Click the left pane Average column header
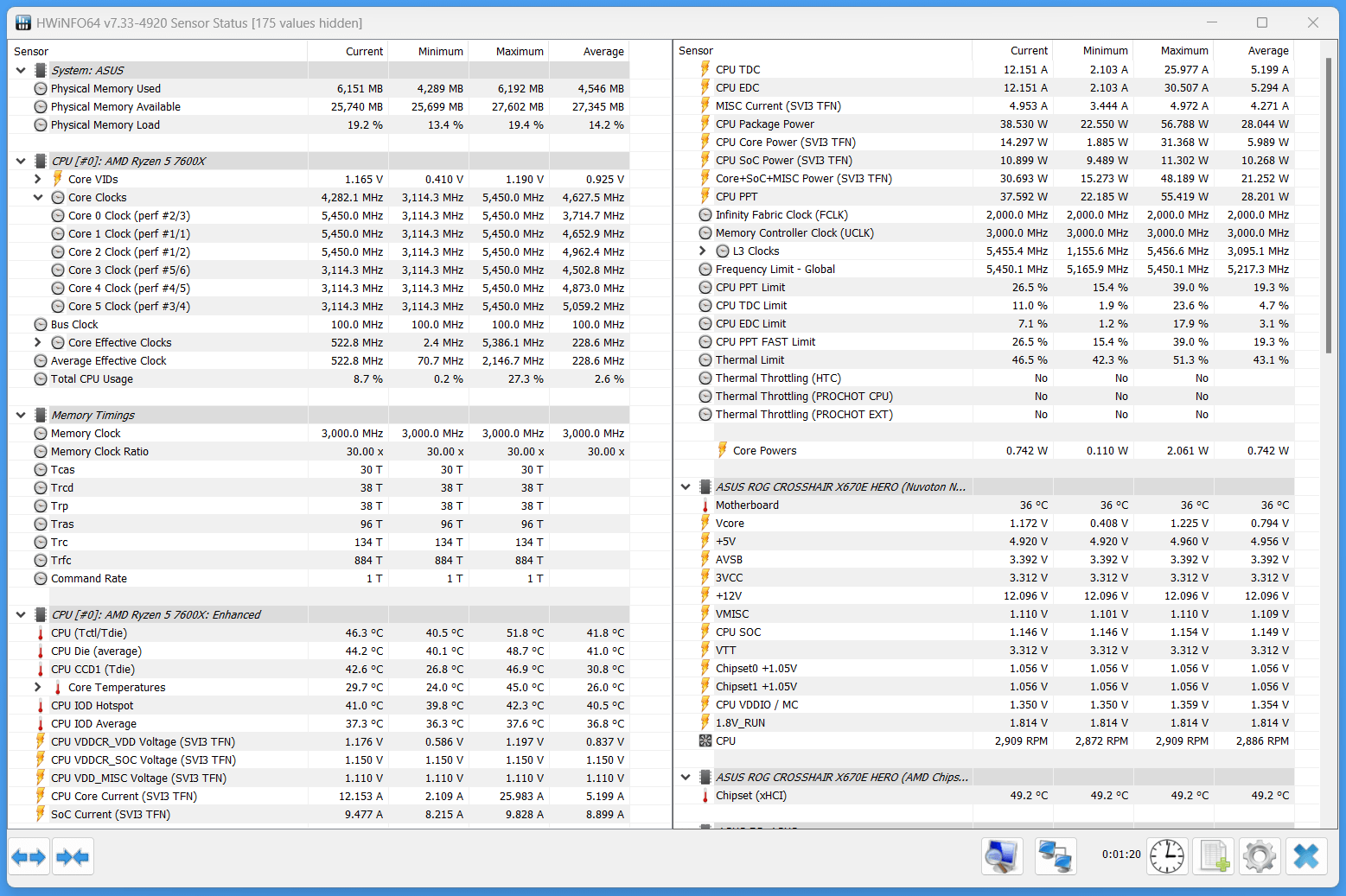This screenshot has height=896, width=1346. (590, 52)
